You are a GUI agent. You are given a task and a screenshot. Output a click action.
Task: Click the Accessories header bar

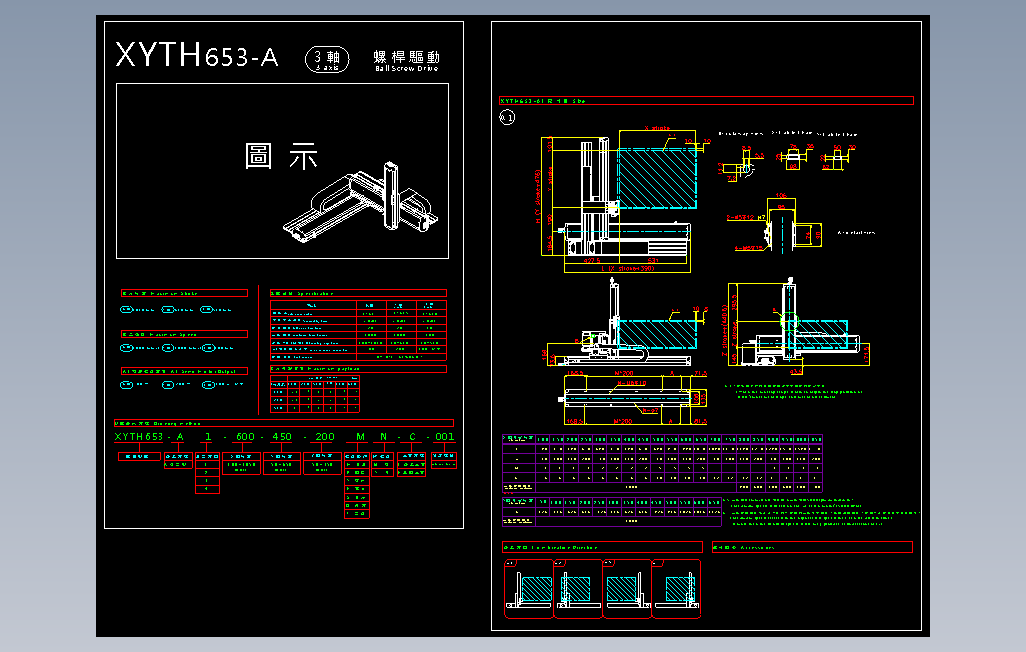point(812,547)
